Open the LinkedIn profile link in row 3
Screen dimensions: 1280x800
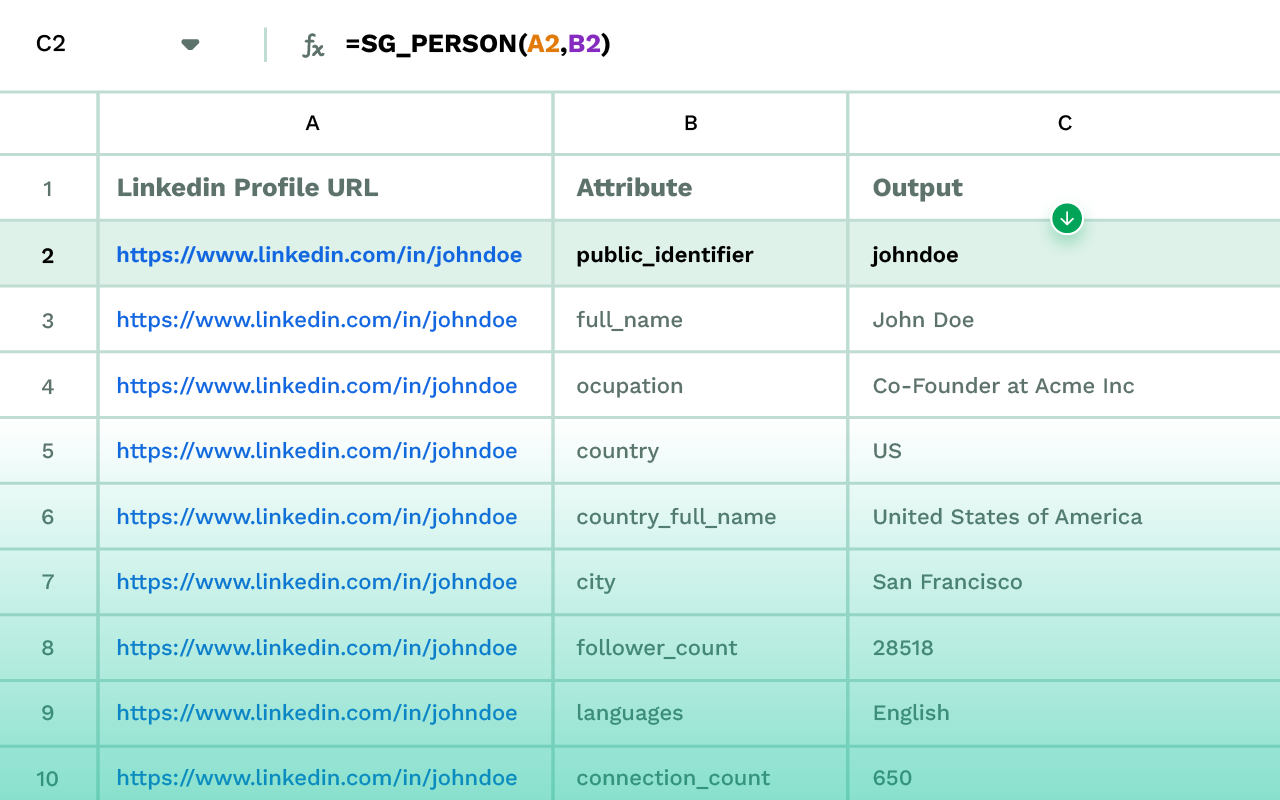click(x=318, y=319)
